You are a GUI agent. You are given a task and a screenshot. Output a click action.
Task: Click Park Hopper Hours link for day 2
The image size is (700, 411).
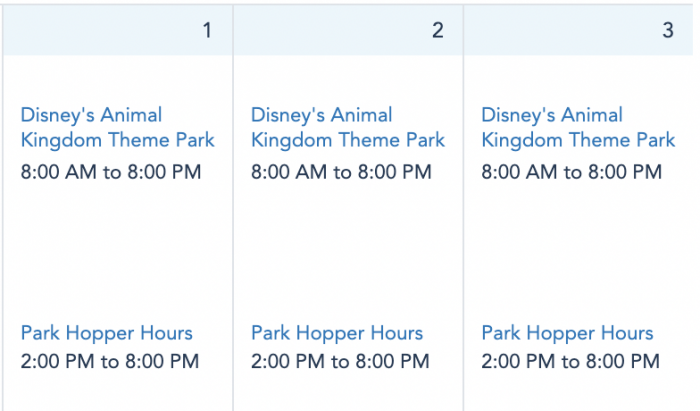[337, 333]
